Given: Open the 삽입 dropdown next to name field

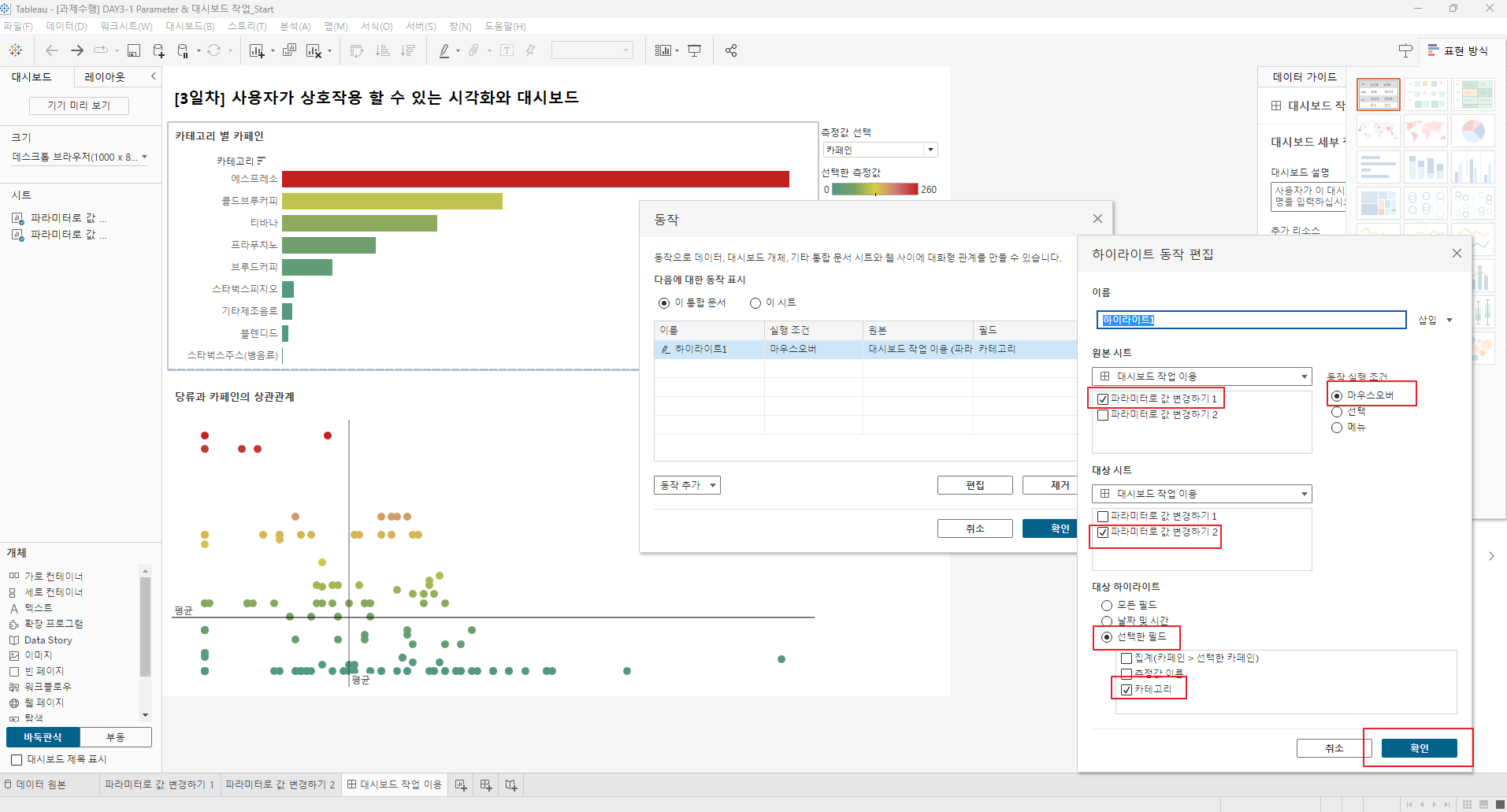Looking at the screenshot, I should [x=1435, y=320].
